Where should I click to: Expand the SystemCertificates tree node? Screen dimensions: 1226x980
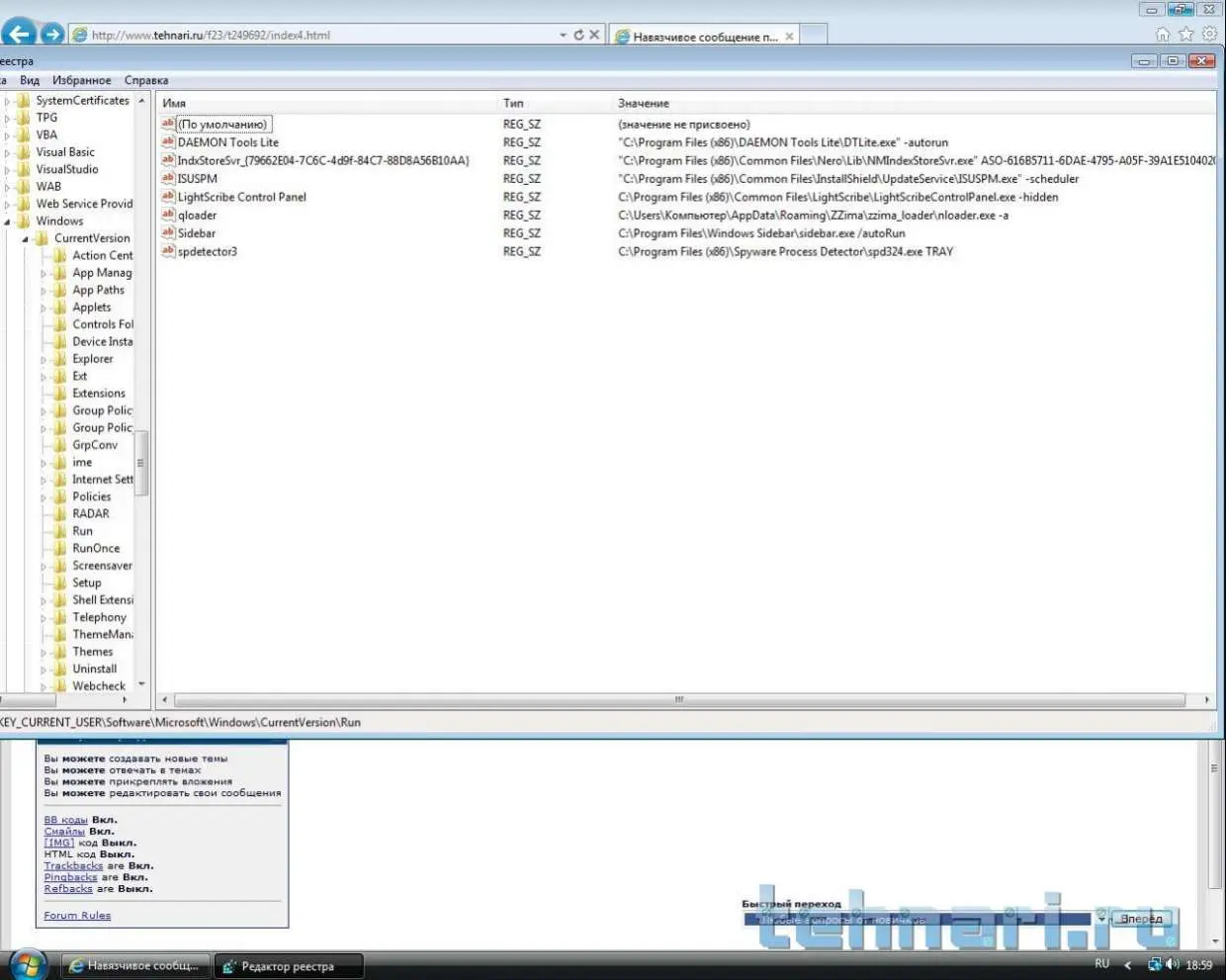[x=7, y=101]
